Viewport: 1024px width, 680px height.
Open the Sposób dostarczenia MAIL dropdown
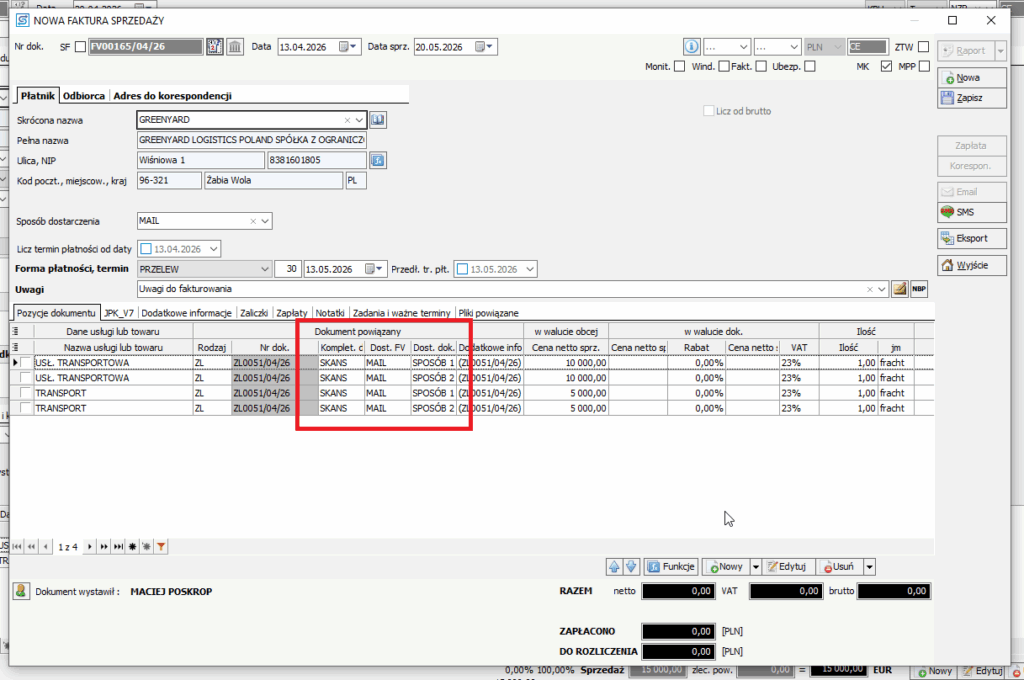[x=264, y=221]
